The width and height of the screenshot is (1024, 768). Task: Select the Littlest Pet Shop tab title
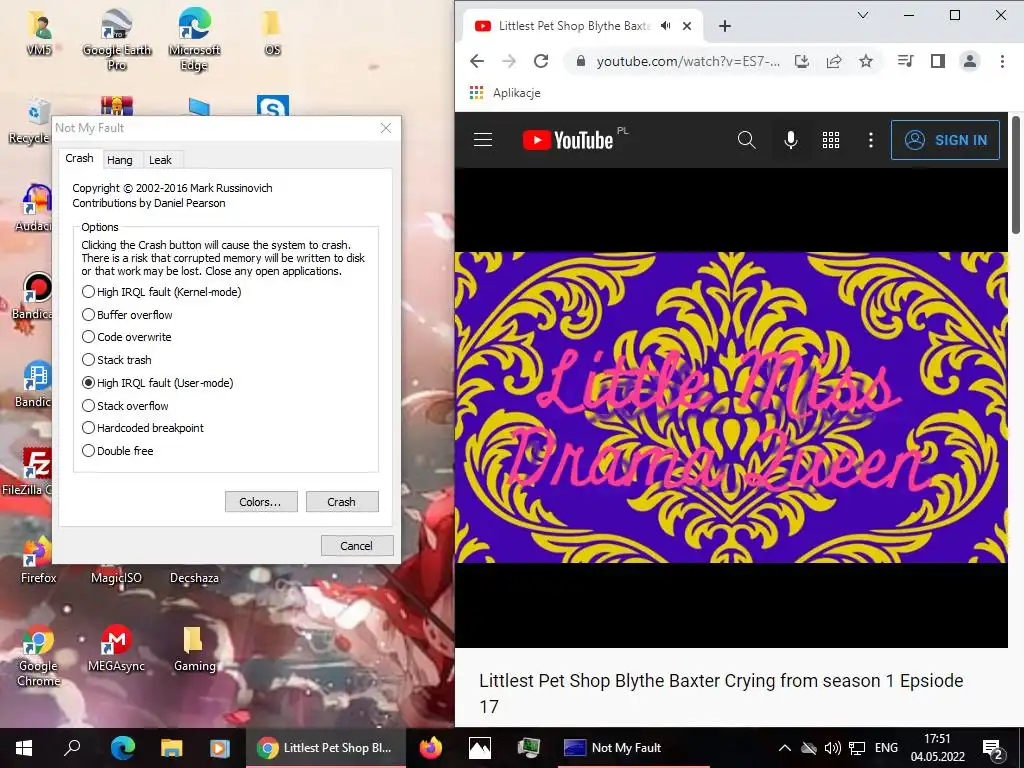[575, 26]
